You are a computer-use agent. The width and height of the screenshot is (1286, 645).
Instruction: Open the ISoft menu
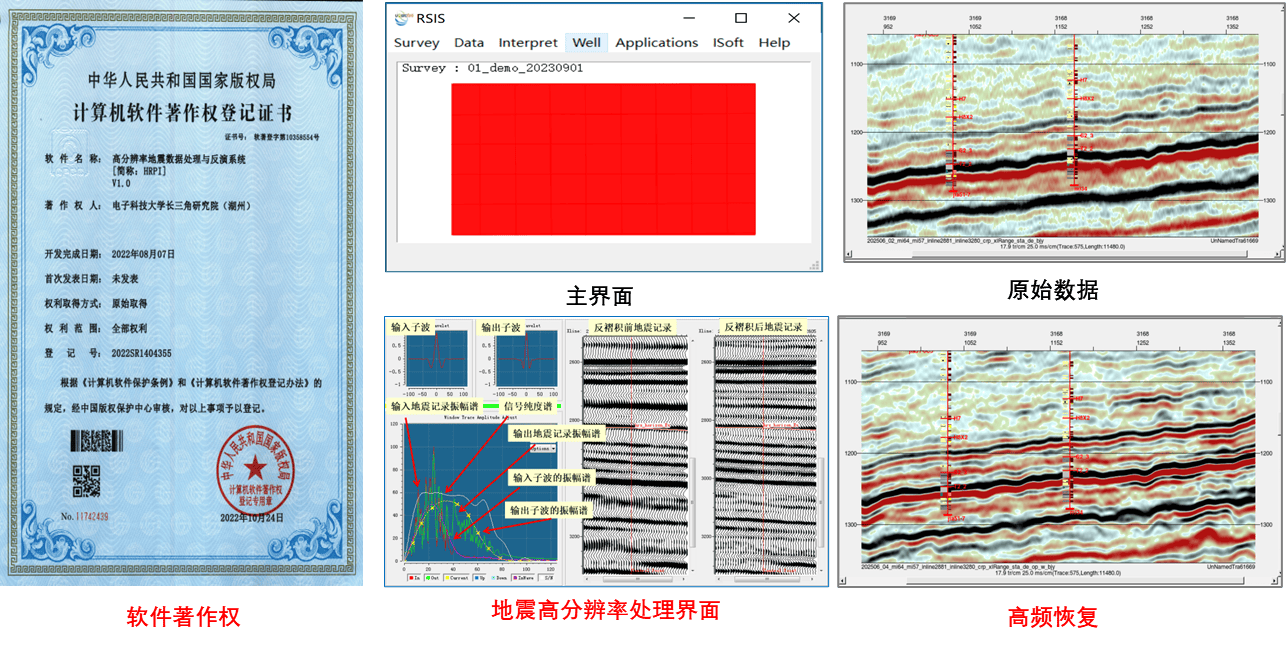pyautogui.click(x=728, y=43)
